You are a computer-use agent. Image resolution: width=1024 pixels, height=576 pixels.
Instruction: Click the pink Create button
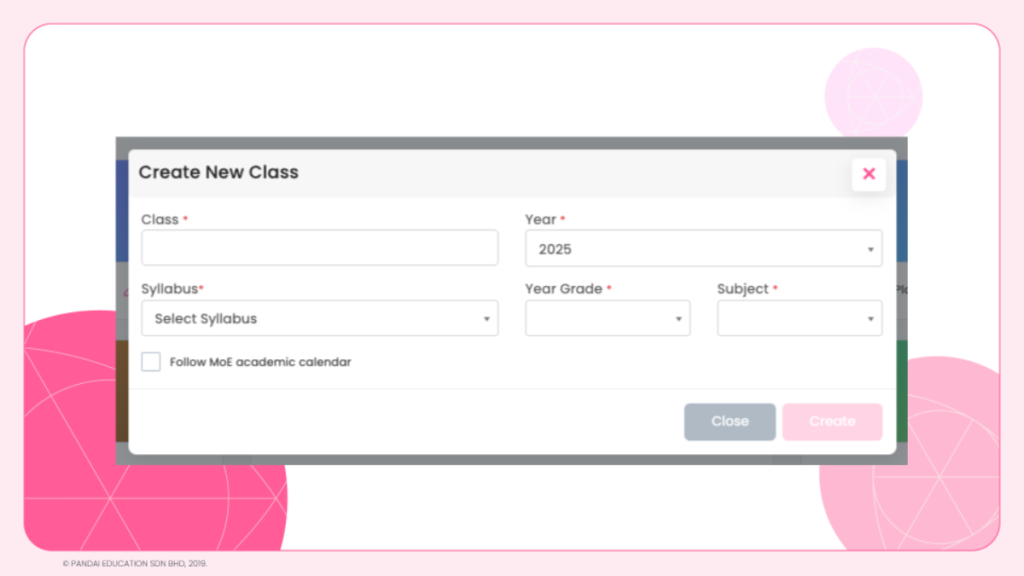point(832,421)
